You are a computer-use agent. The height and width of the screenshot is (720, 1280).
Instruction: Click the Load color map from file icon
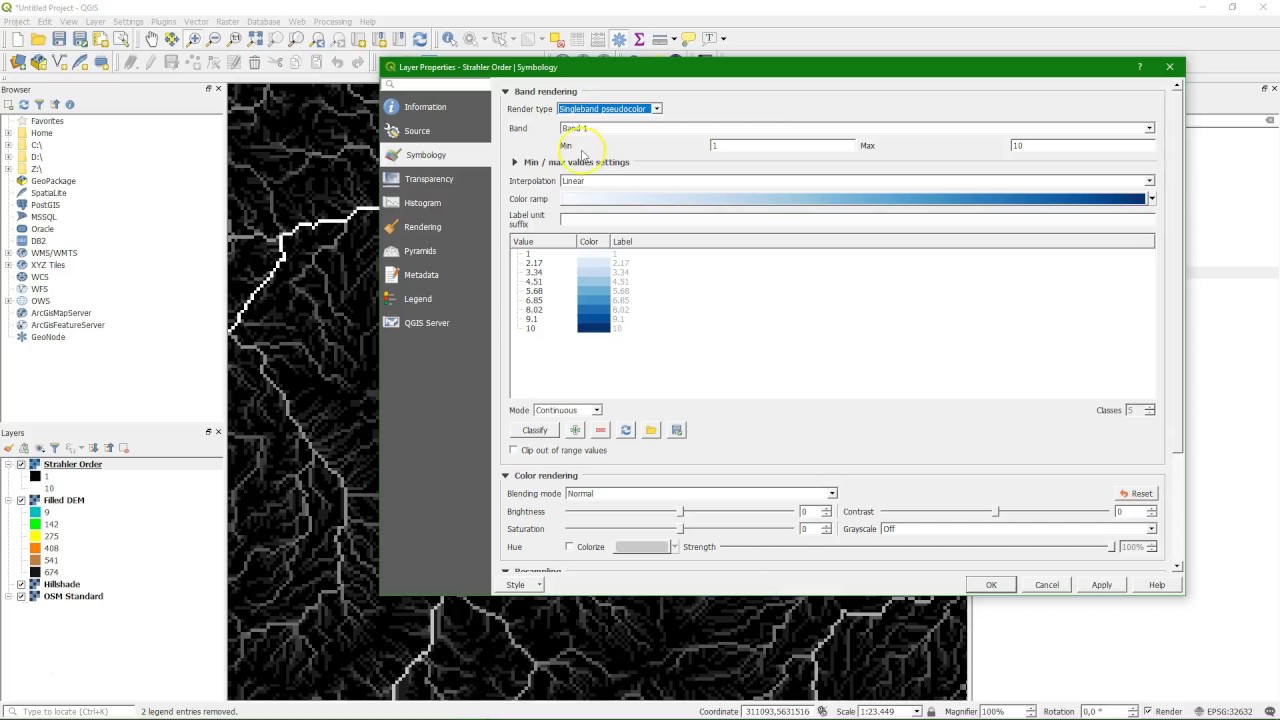click(x=651, y=430)
